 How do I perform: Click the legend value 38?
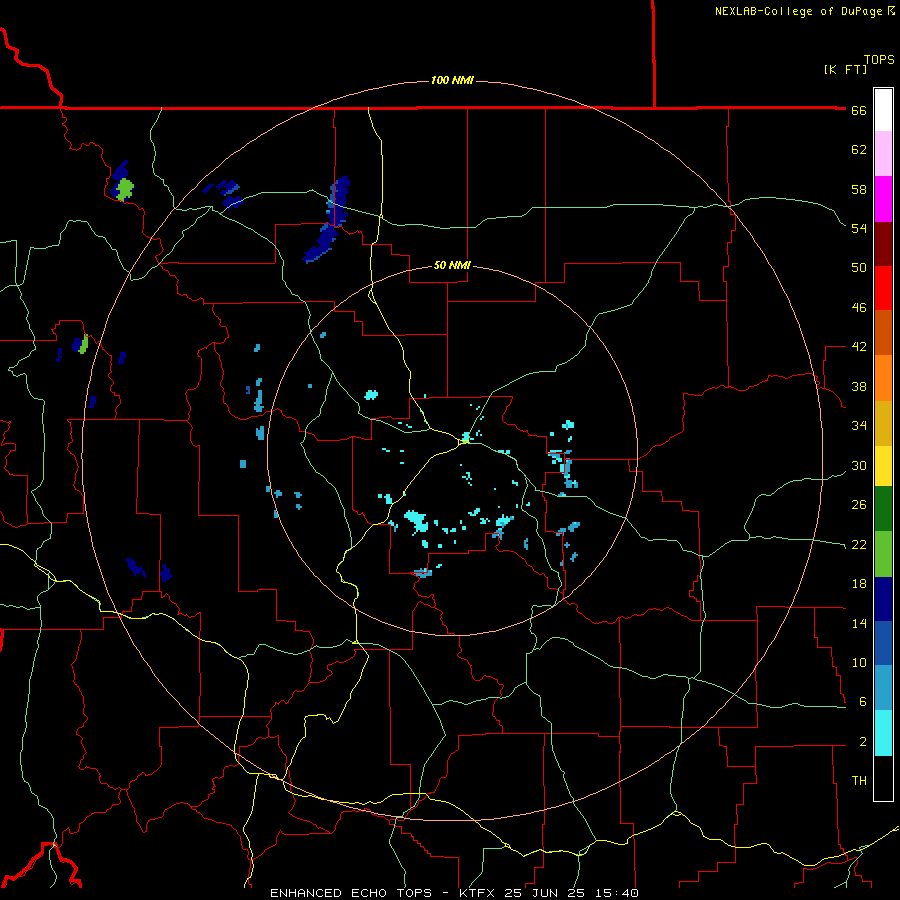click(x=859, y=386)
